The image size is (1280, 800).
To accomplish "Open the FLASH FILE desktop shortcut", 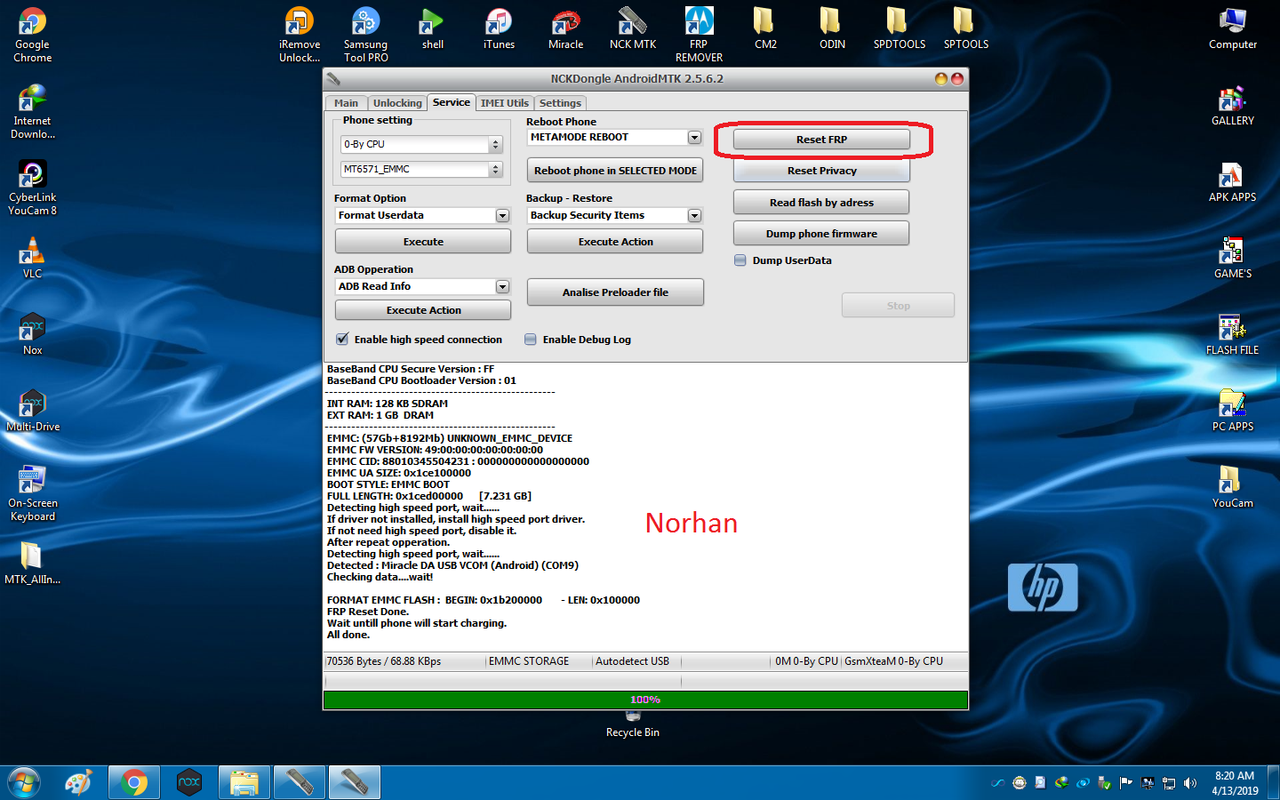I will [x=1232, y=334].
